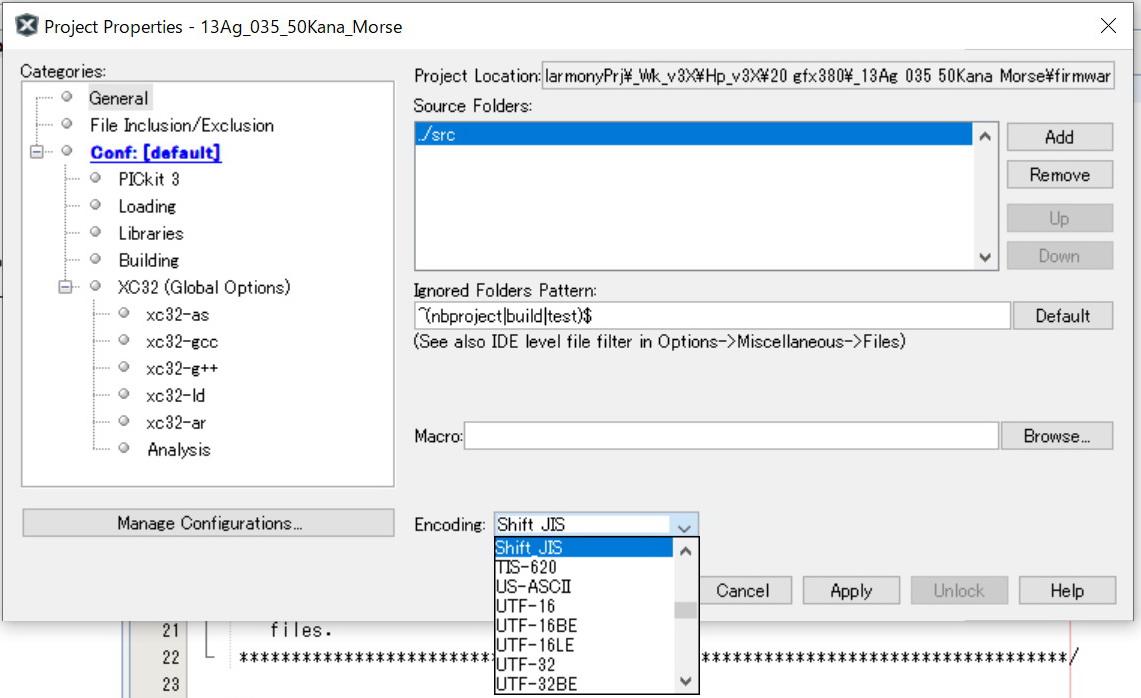The width and height of the screenshot is (1141, 698).
Task: Select PICkit 3 category
Action: pos(149,179)
